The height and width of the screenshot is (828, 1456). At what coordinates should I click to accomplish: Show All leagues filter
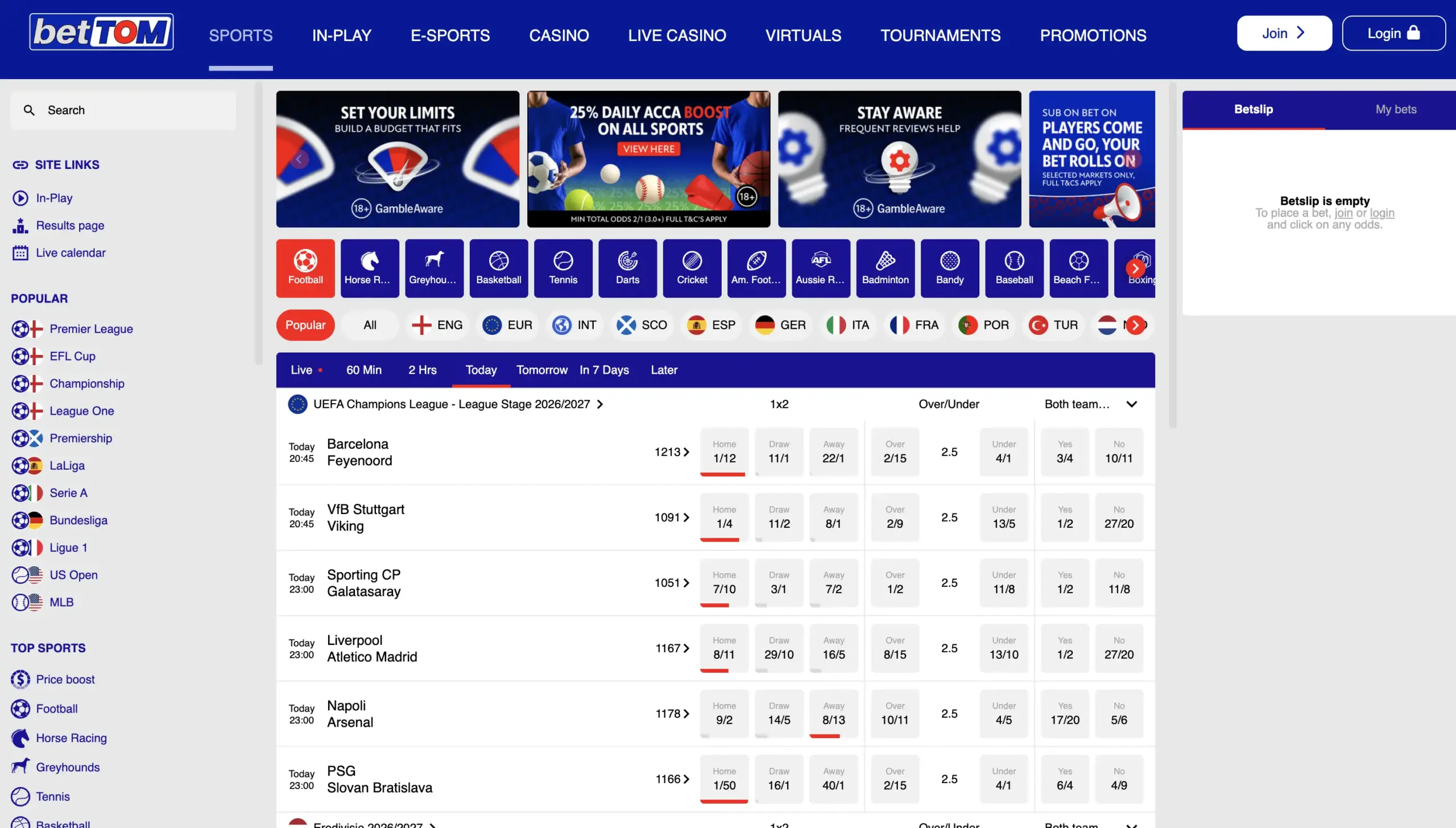[x=370, y=325]
